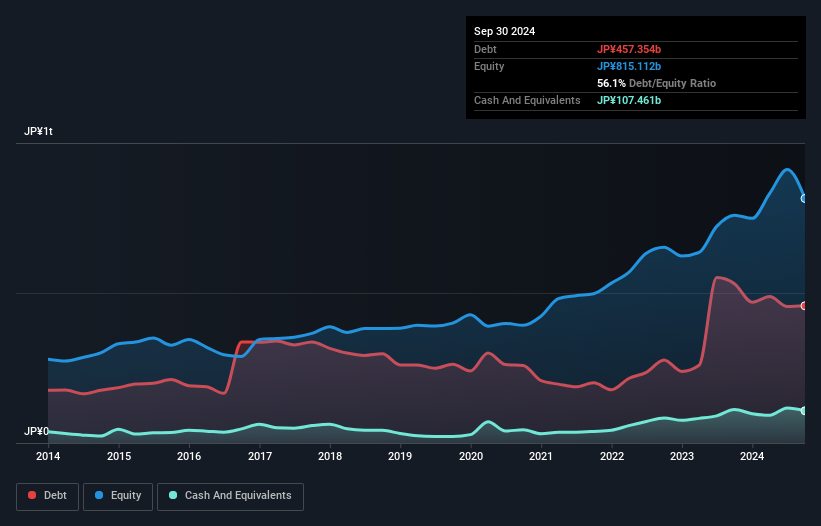Click the 2019 x-axis label
The image size is (821, 526).
pos(400,456)
